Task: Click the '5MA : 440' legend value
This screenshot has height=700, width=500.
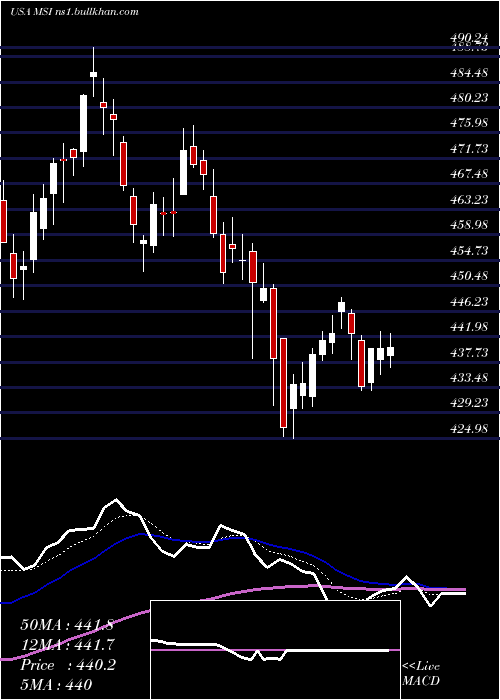Action: [x=56, y=684]
